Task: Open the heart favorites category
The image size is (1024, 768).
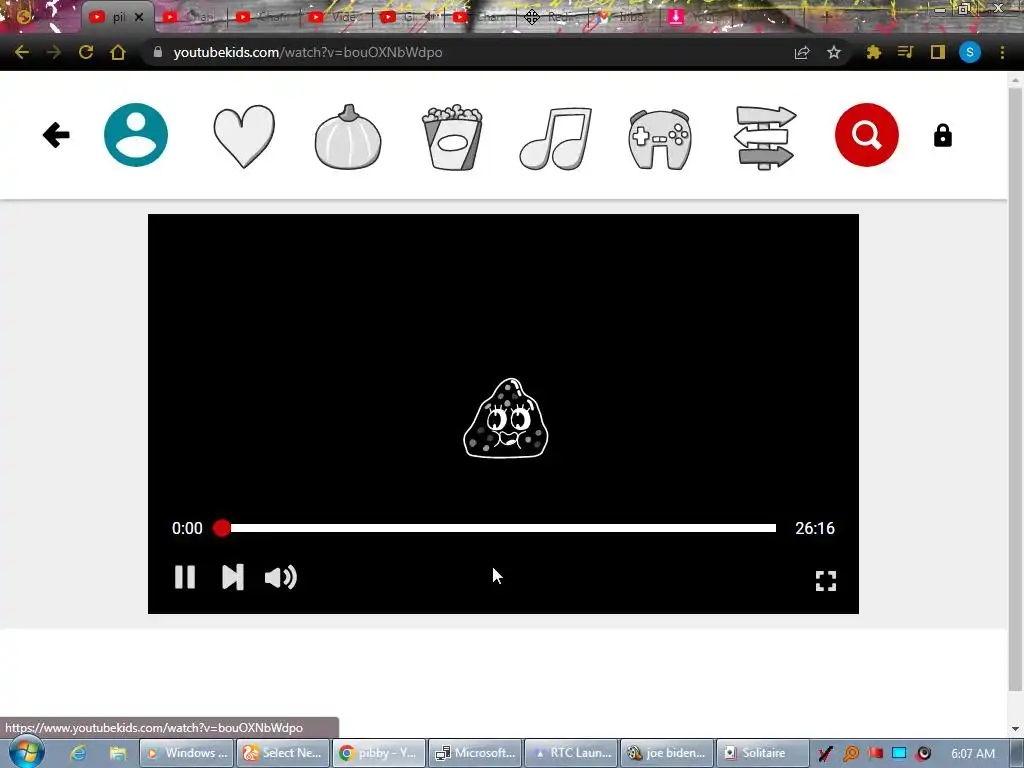Action: click(244, 136)
